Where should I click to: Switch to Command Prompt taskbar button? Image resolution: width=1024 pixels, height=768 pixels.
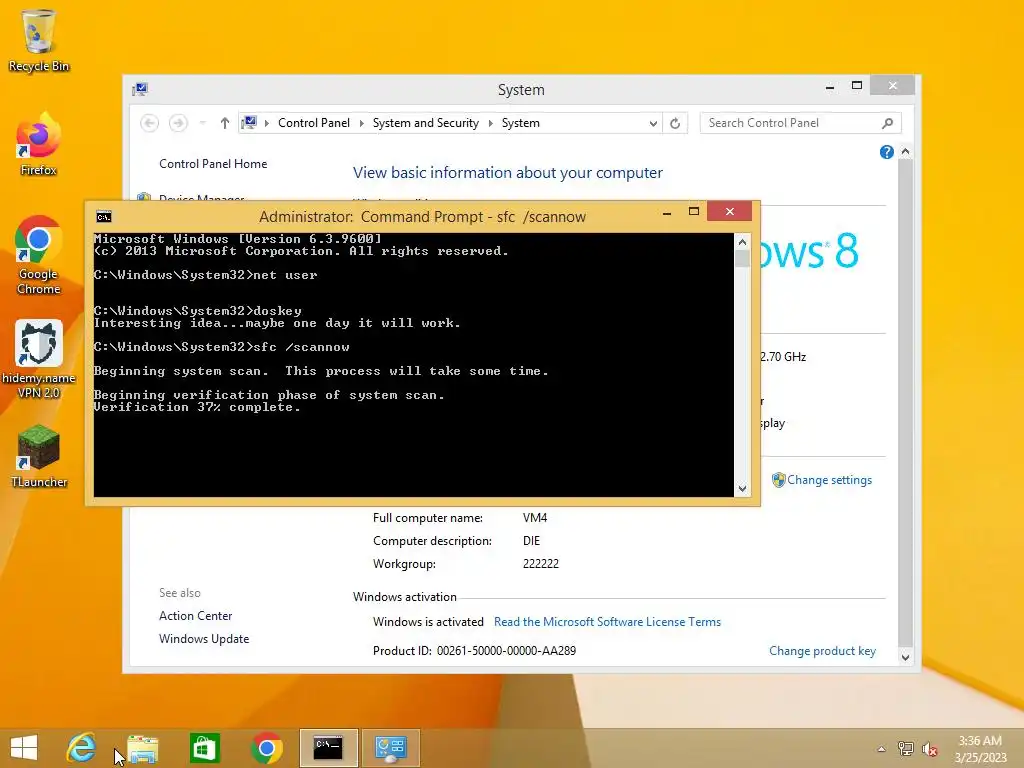328,748
